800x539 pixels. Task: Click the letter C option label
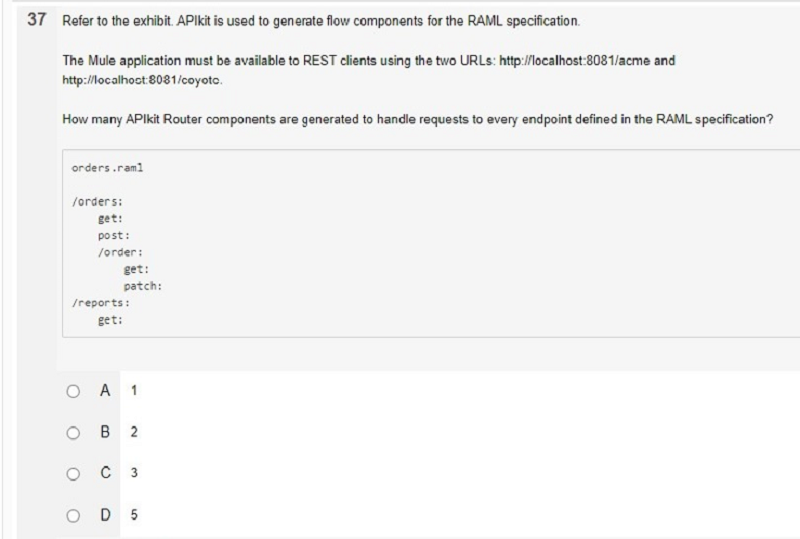(x=105, y=473)
